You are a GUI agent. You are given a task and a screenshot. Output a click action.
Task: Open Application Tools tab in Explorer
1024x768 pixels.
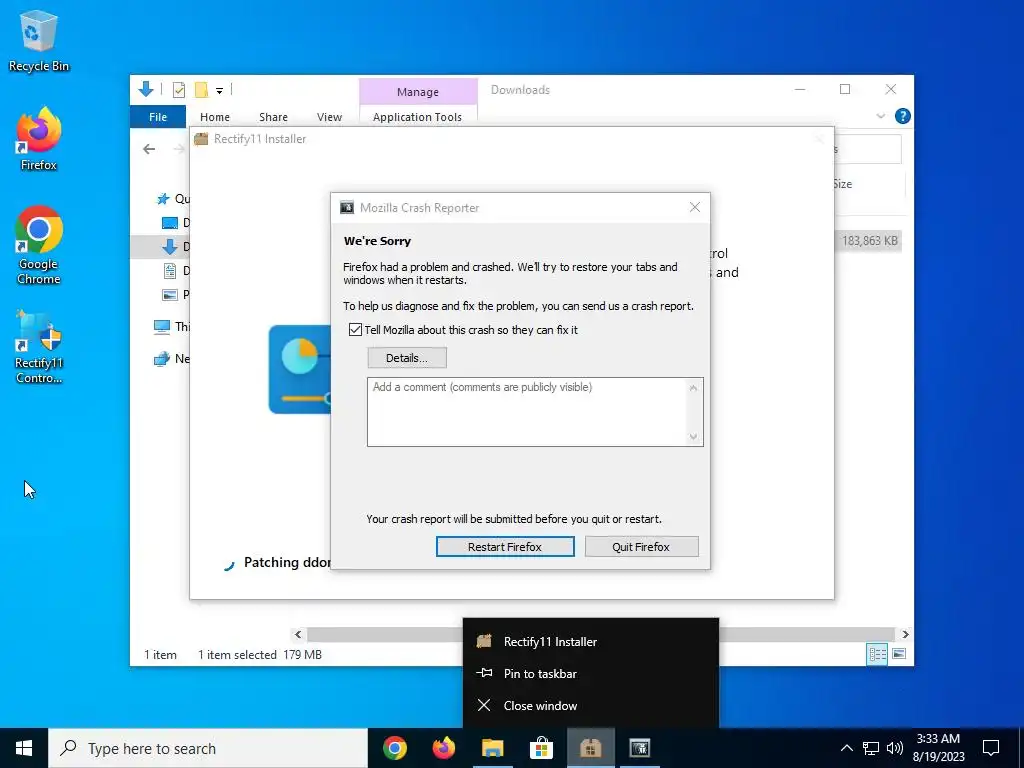tap(417, 117)
